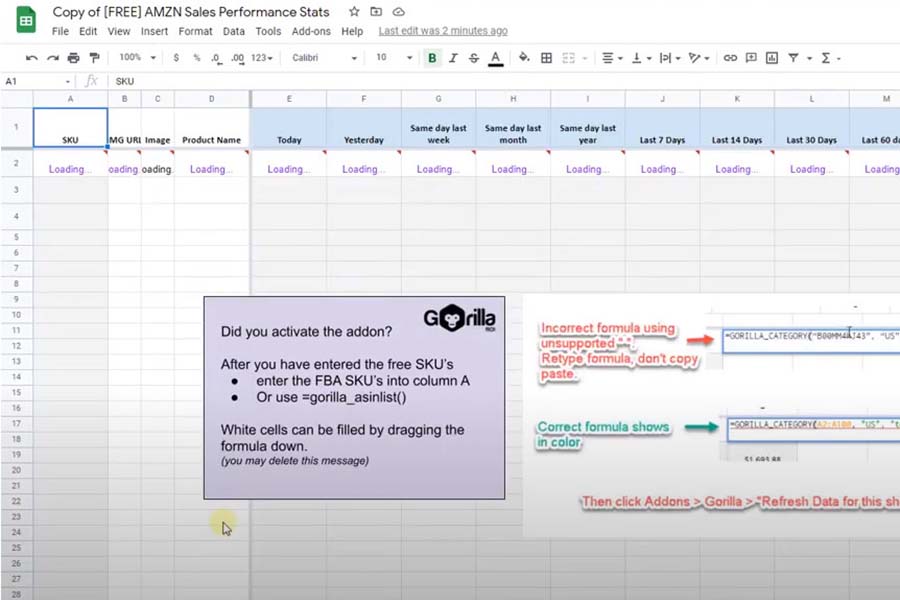
Task: Open the borders options
Action: point(546,58)
